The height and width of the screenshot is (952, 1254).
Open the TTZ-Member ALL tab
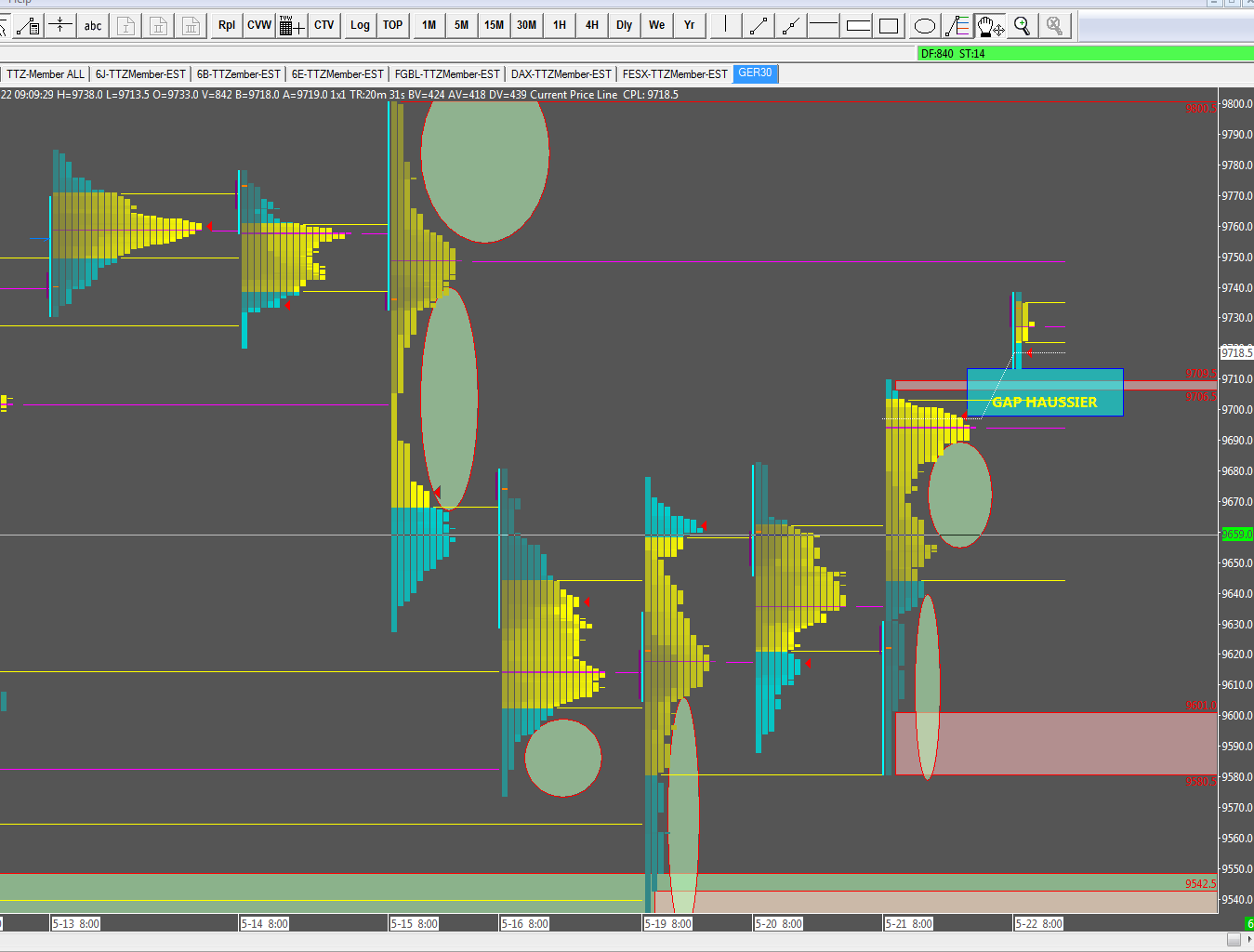coord(46,74)
